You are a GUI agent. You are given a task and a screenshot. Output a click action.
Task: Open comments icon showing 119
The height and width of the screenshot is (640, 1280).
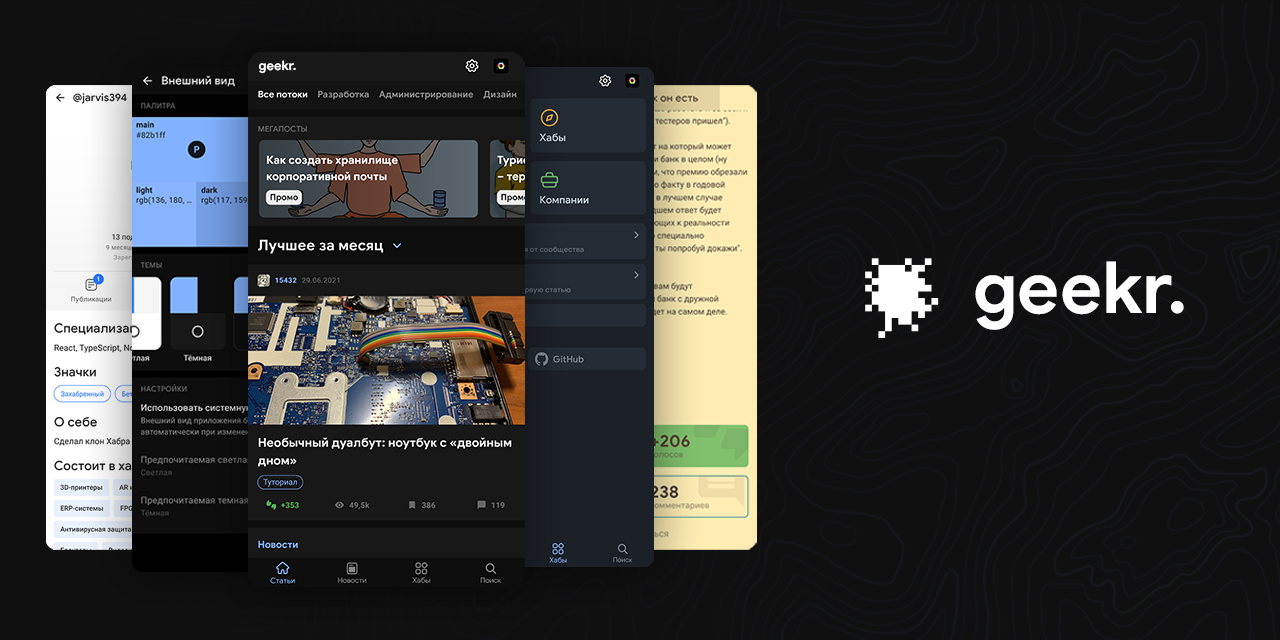click(x=482, y=505)
